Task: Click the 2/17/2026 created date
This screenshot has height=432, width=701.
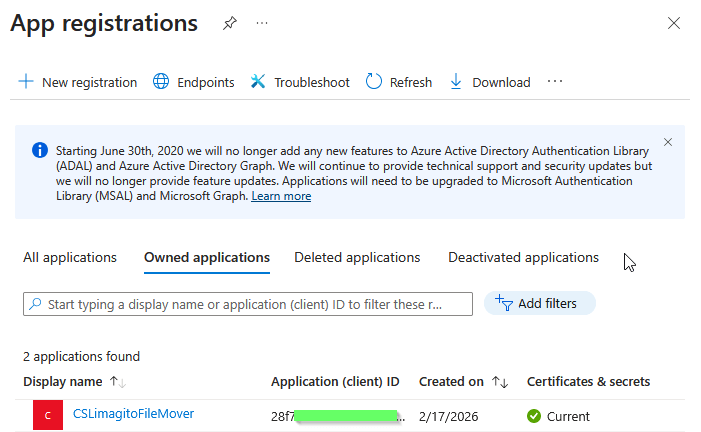Action: tap(448, 416)
